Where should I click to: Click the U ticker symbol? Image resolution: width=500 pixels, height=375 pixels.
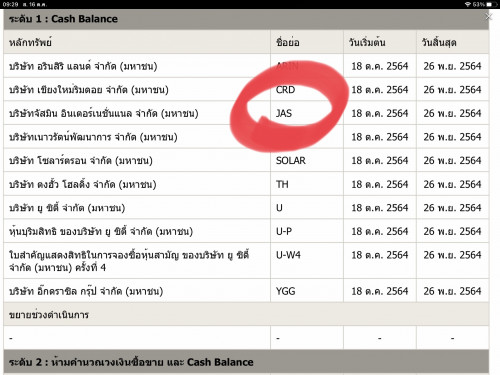(279, 208)
